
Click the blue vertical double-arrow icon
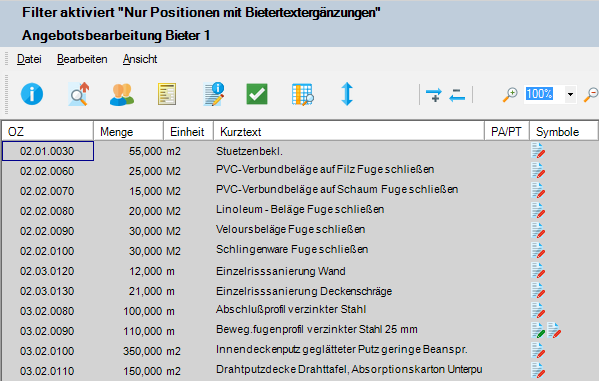coord(347,94)
